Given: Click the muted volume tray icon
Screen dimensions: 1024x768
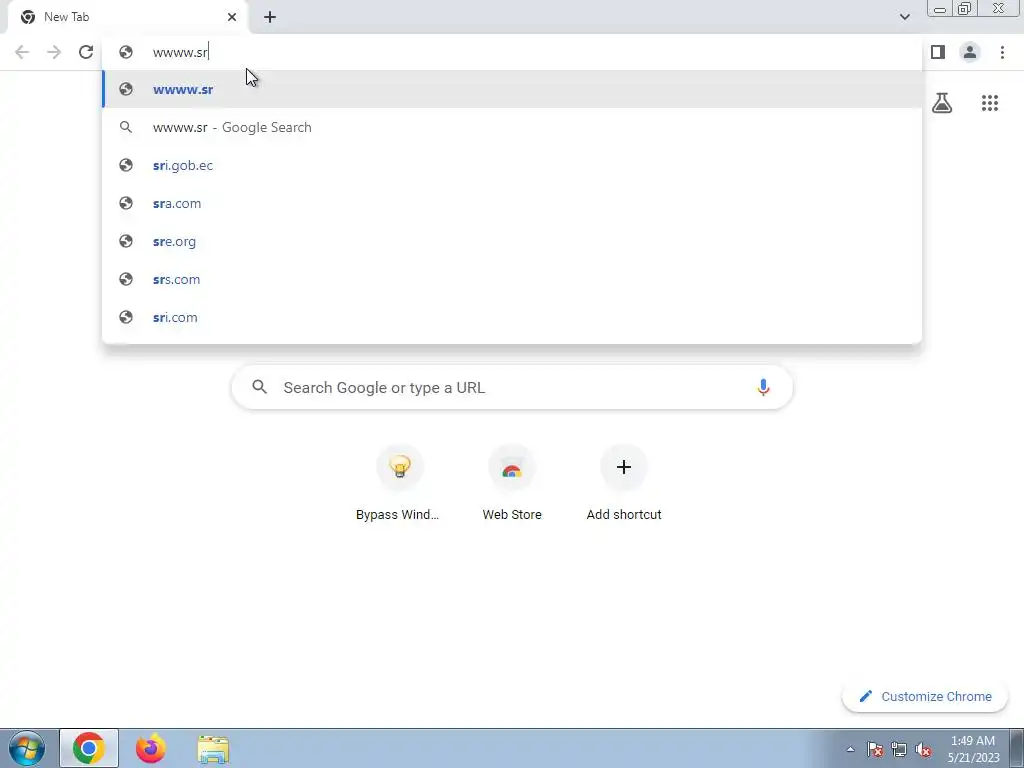Looking at the screenshot, I should coord(923,749).
